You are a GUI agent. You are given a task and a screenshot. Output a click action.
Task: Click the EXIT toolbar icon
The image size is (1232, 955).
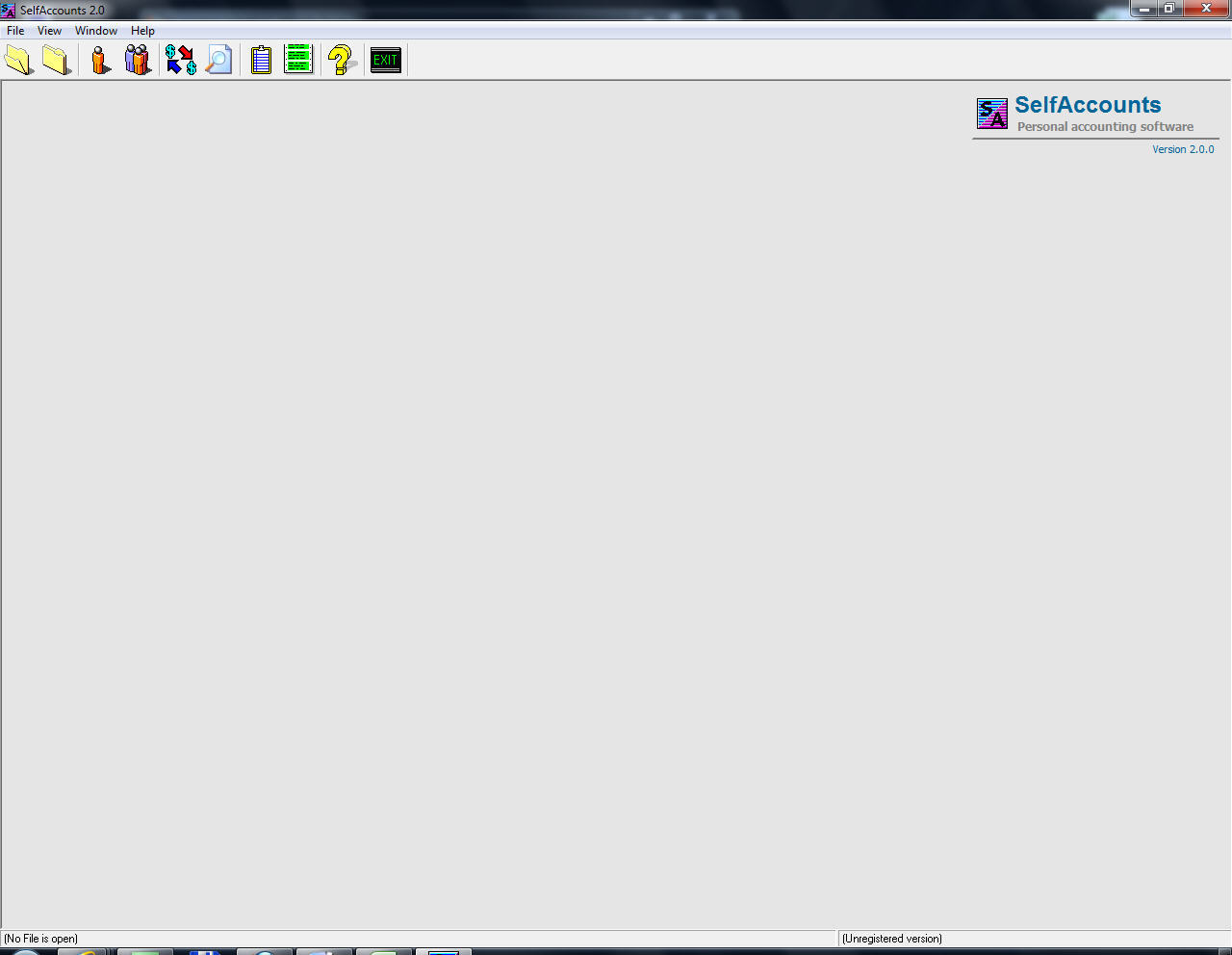[385, 59]
